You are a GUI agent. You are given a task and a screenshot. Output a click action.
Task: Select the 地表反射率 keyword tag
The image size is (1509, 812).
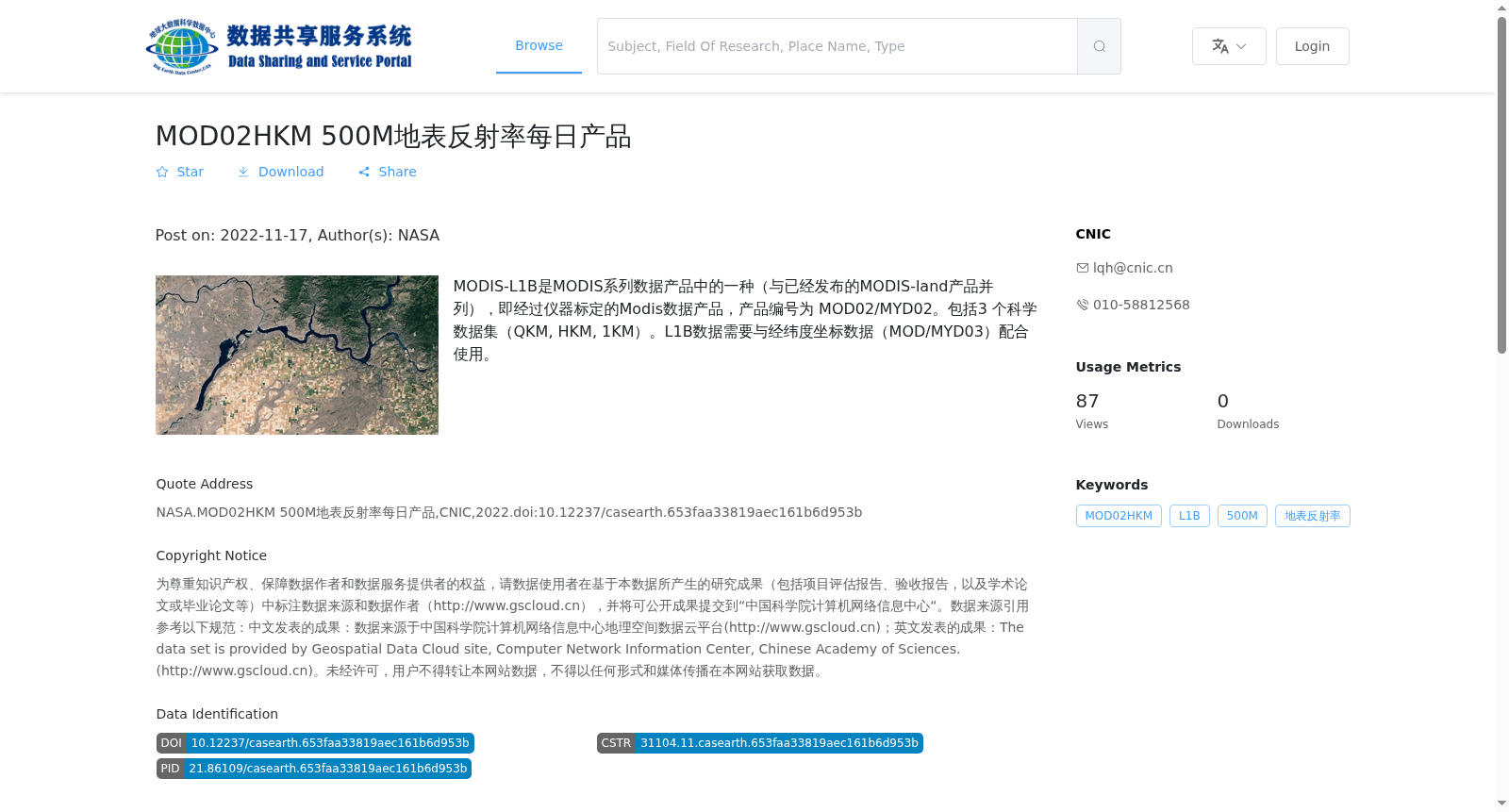1313,516
